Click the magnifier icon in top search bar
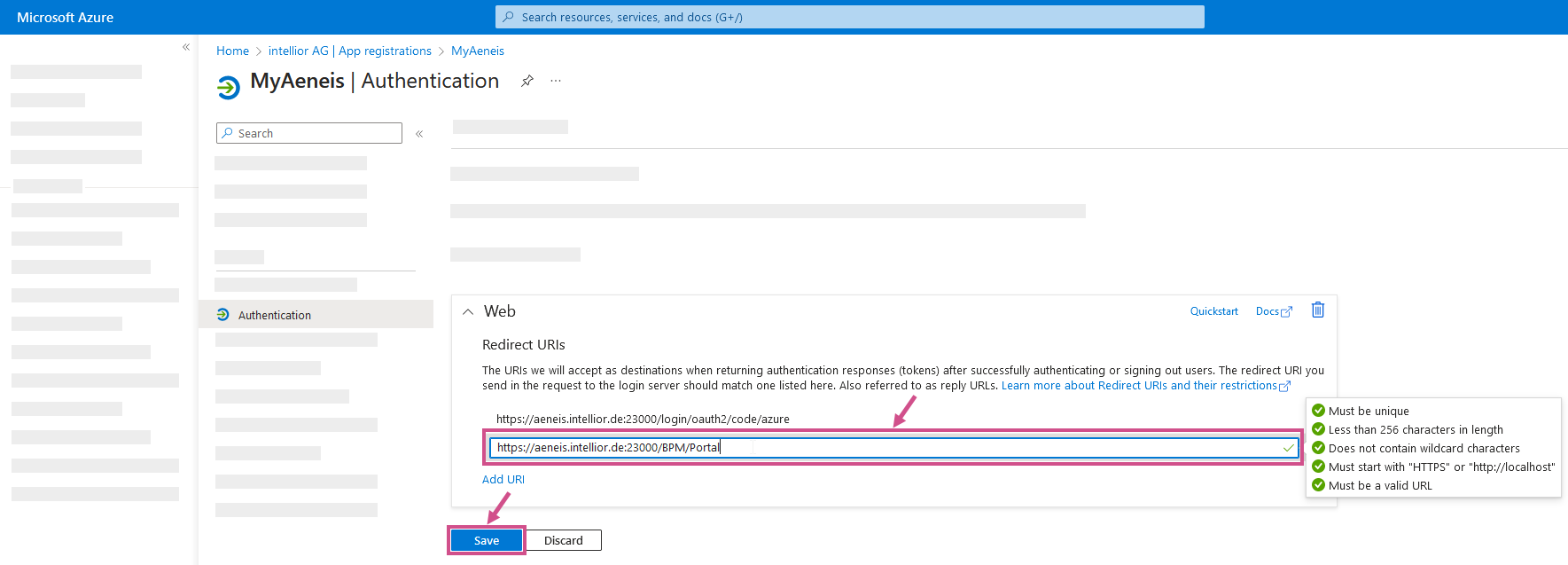 click(509, 17)
